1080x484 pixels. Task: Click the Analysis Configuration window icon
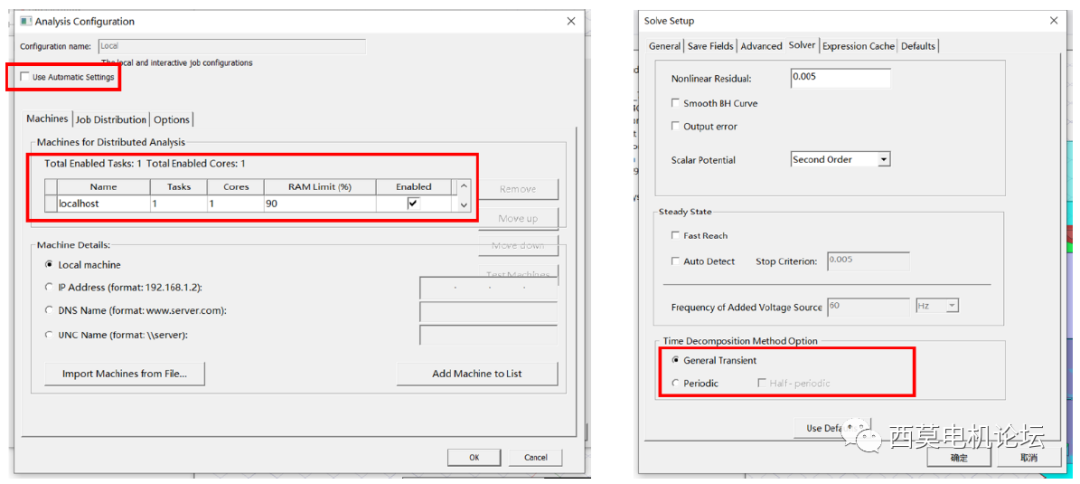(x=26, y=21)
